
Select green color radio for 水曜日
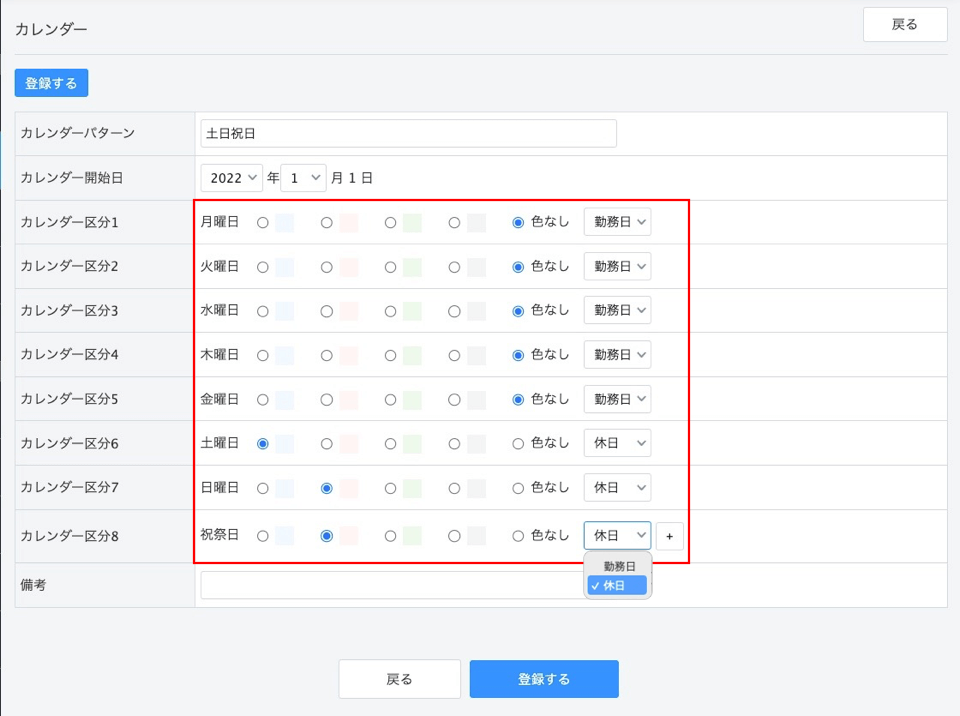(x=390, y=311)
